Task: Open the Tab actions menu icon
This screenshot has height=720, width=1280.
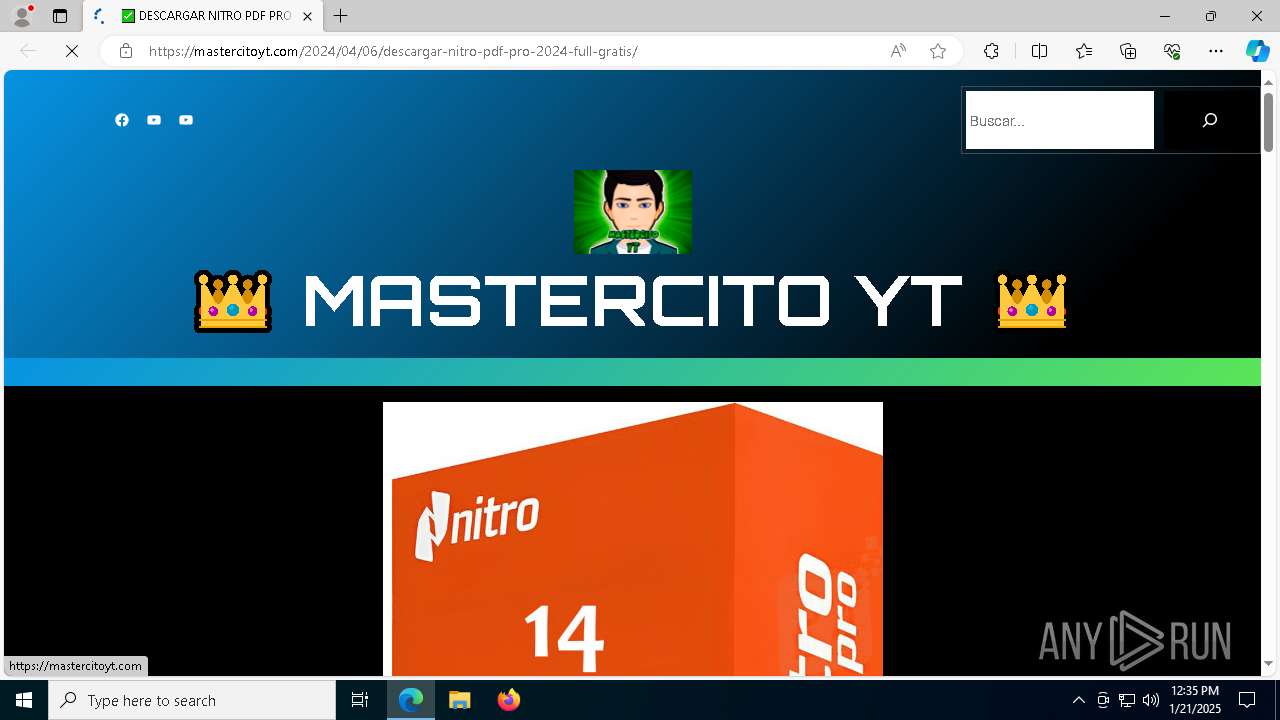Action: (x=60, y=16)
